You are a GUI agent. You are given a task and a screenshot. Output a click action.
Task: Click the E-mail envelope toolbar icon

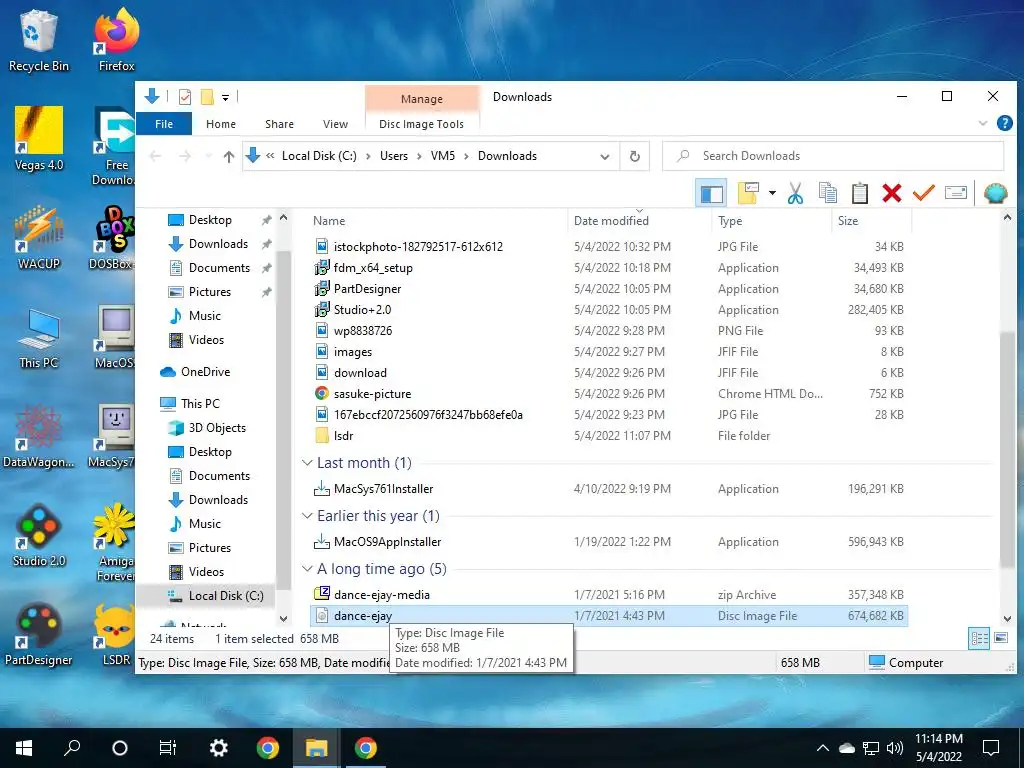click(x=955, y=193)
